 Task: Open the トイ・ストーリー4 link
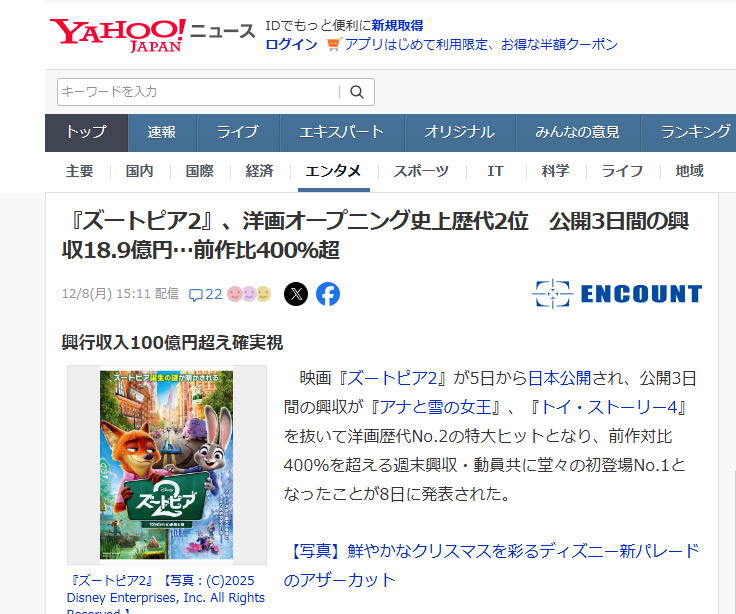coord(608,407)
